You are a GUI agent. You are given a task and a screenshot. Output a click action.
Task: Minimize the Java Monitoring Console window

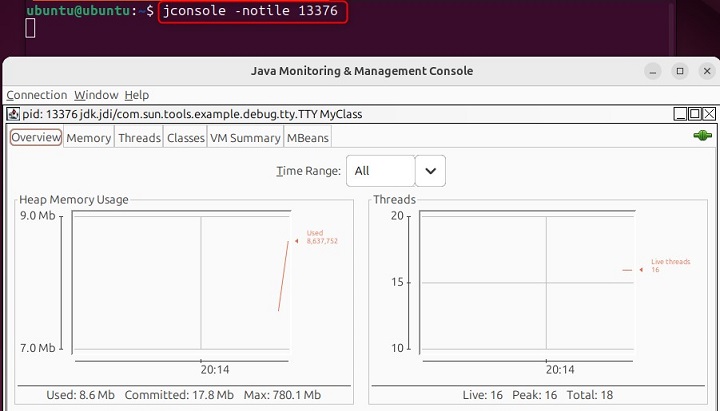pos(652,71)
